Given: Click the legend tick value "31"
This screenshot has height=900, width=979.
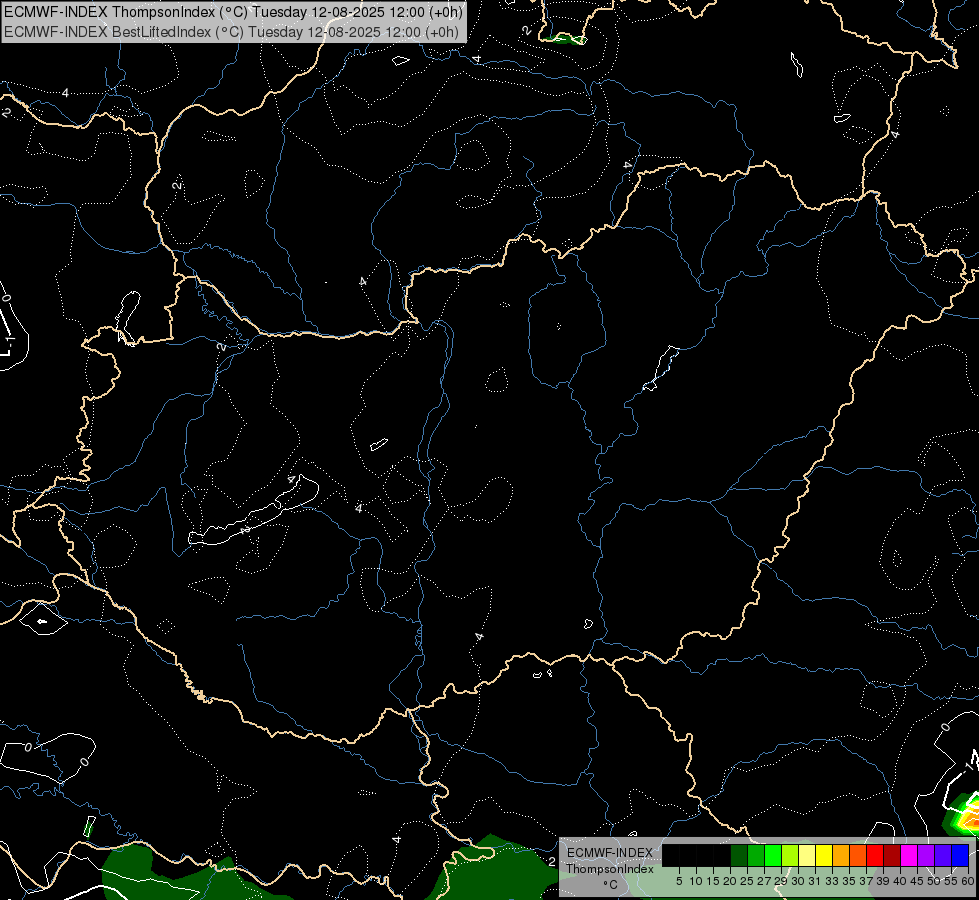Looking at the screenshot, I should click(815, 881).
